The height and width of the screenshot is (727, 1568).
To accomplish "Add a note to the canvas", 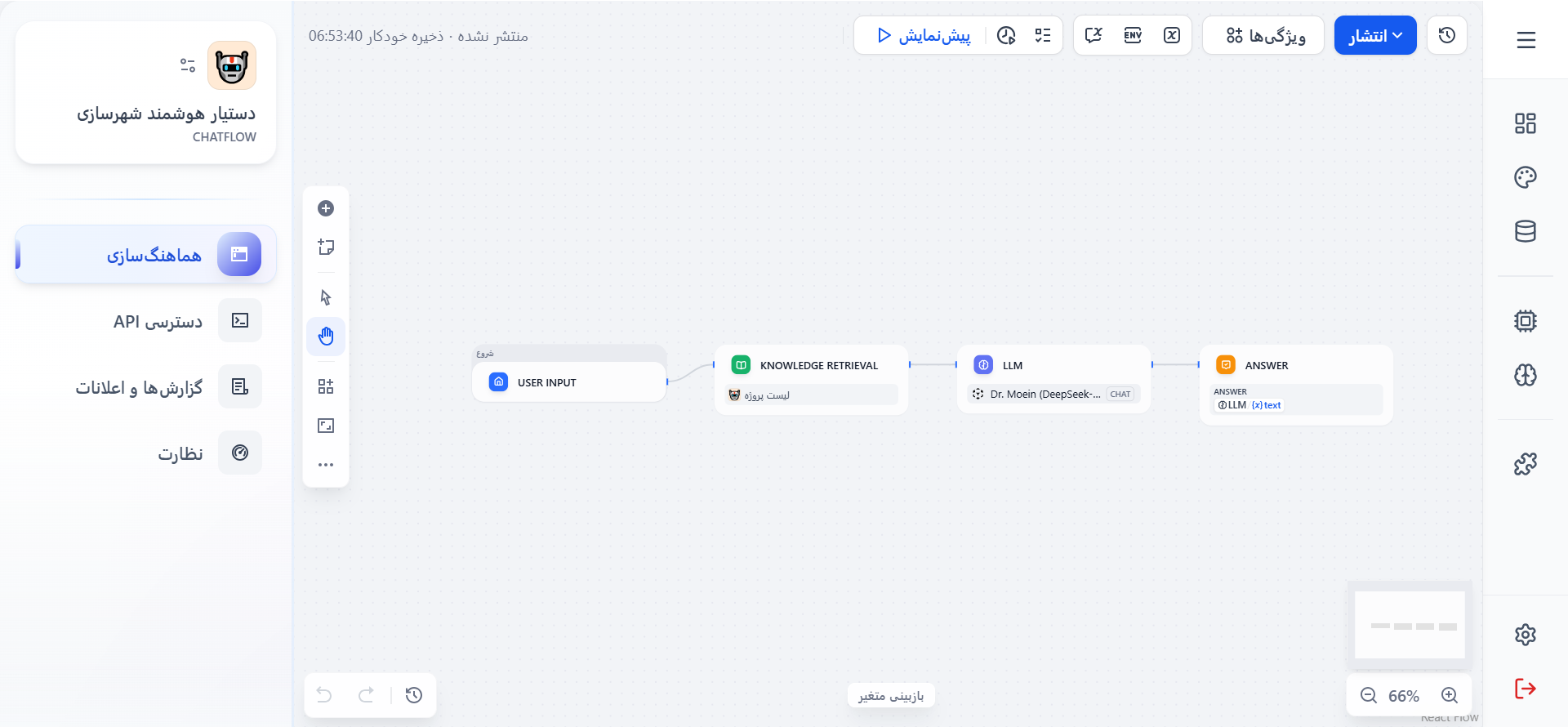I will click(326, 248).
